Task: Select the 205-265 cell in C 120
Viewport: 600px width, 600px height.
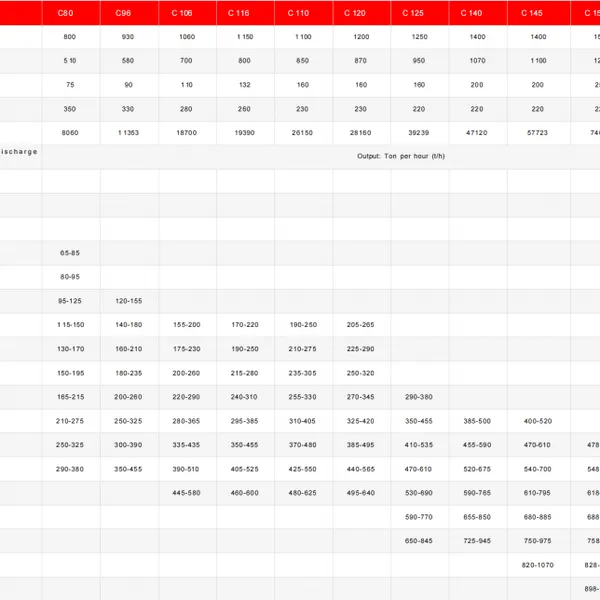Action: pos(360,325)
